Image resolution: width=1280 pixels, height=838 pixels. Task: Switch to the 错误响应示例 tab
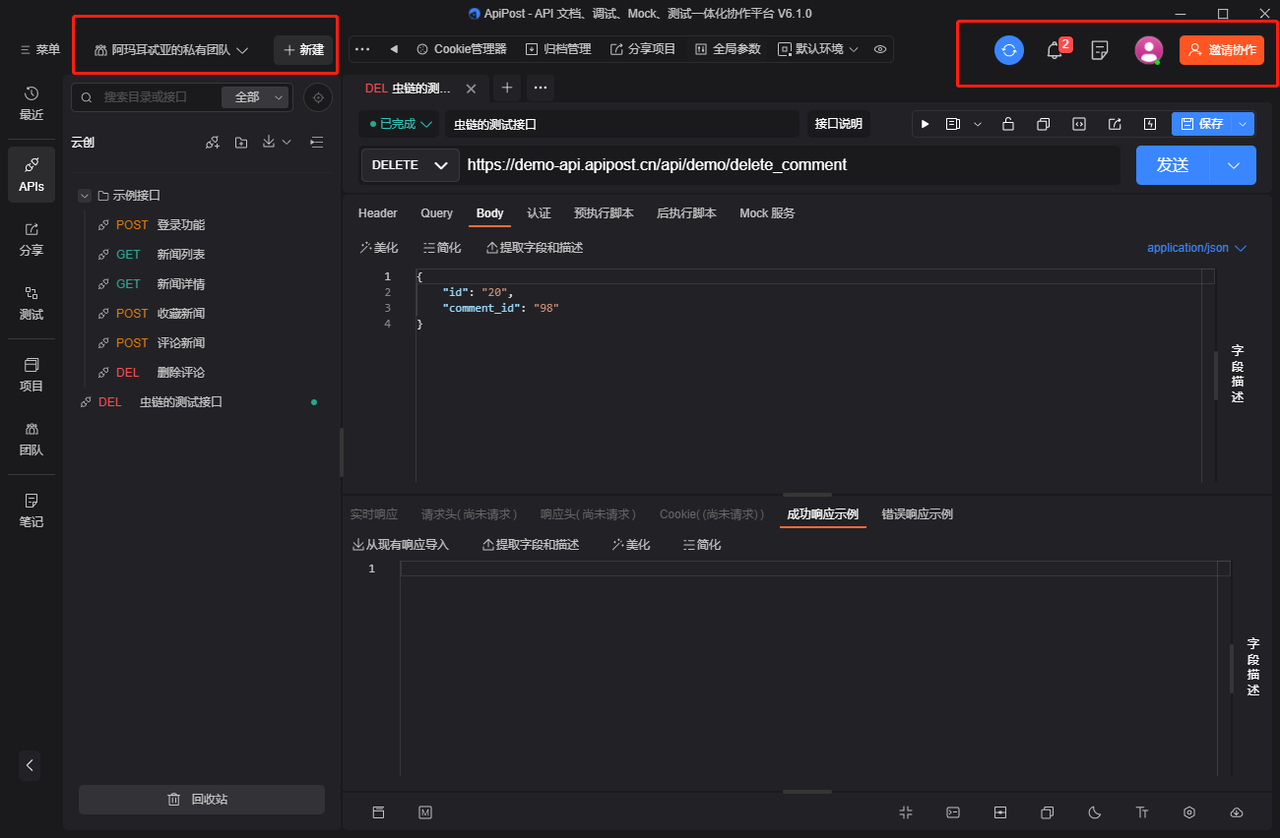pos(916,514)
